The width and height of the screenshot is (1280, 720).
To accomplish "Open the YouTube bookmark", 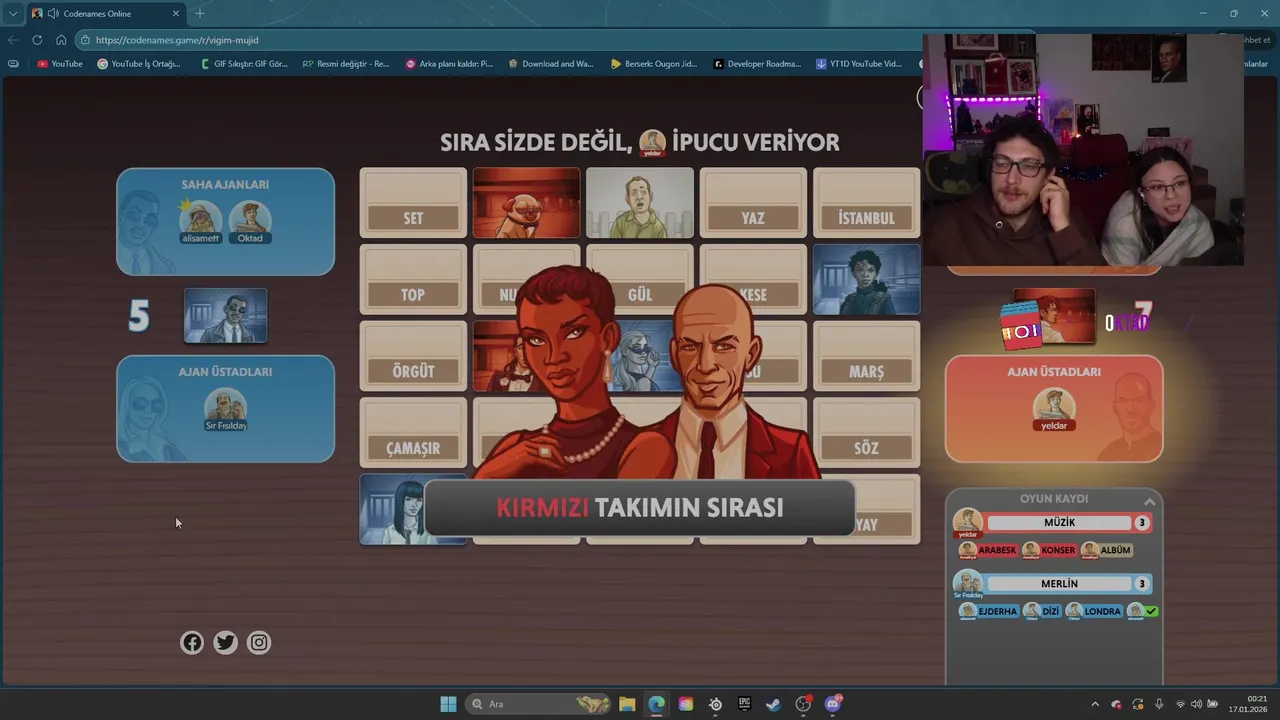I will tap(60, 64).
